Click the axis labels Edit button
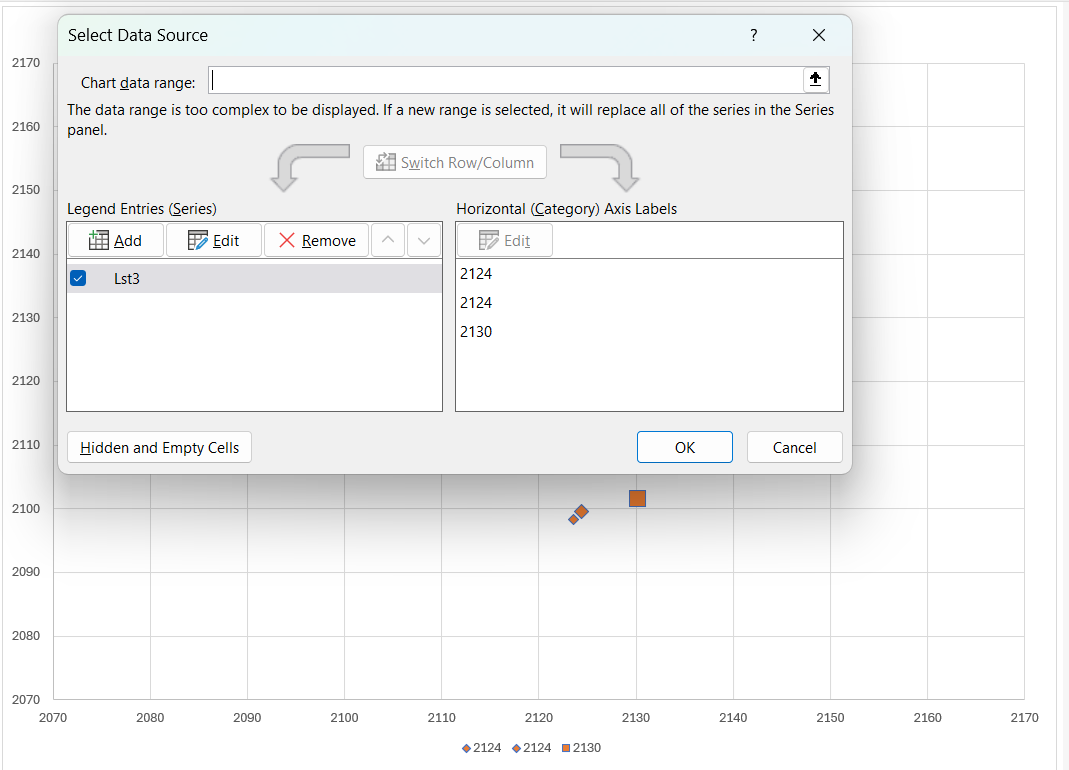This screenshot has width=1069, height=770. click(505, 240)
